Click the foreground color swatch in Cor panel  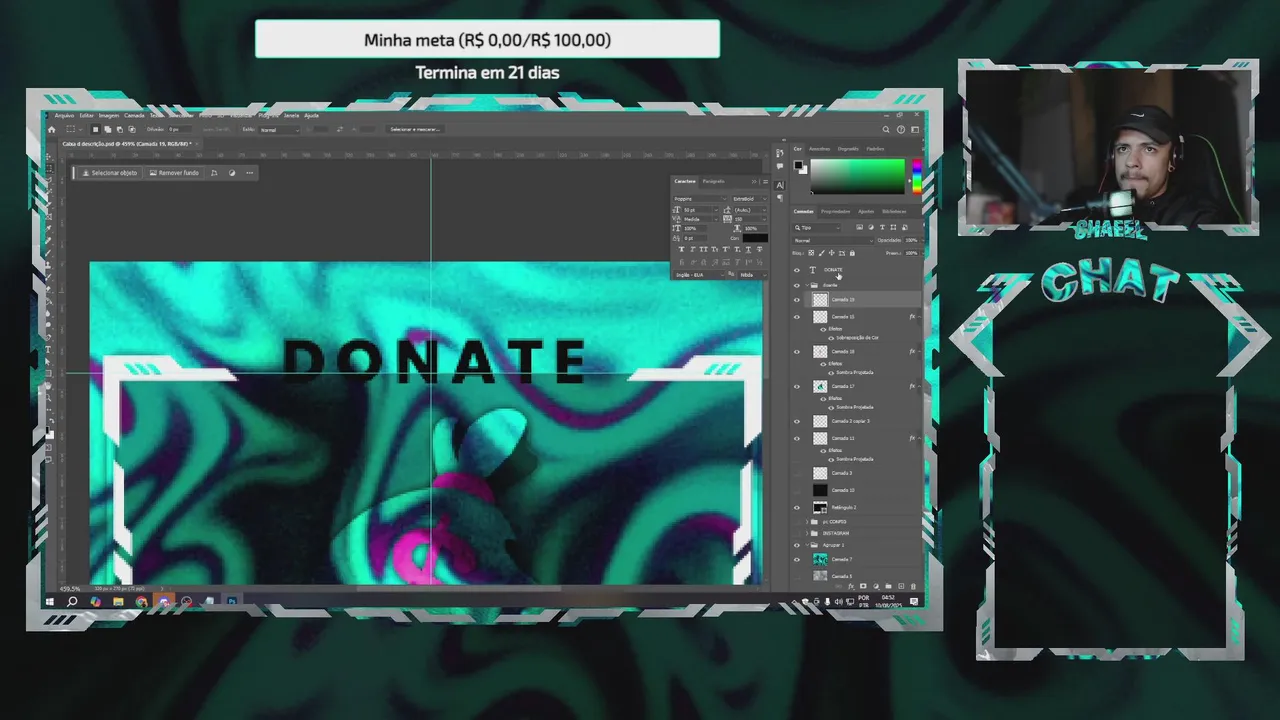pos(798,165)
